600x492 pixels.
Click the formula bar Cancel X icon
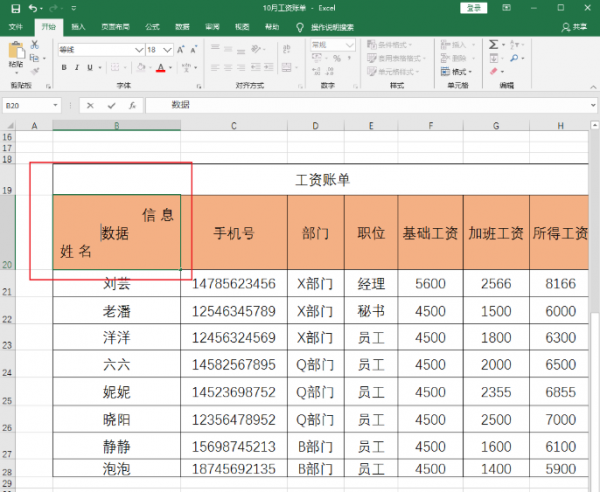[x=90, y=106]
